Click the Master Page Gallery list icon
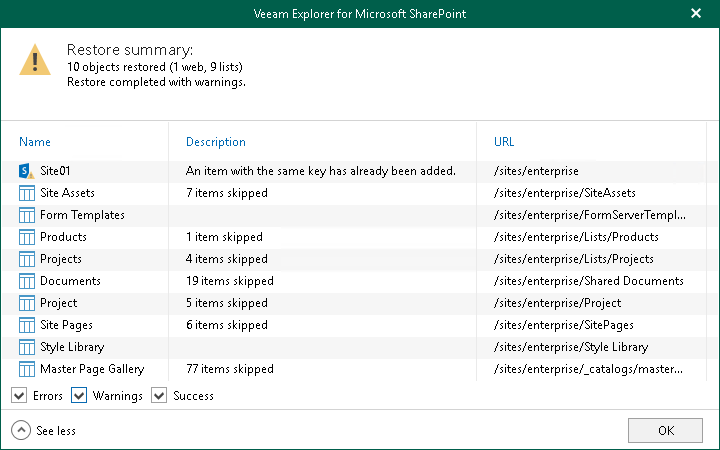The image size is (720, 450). click(27, 369)
